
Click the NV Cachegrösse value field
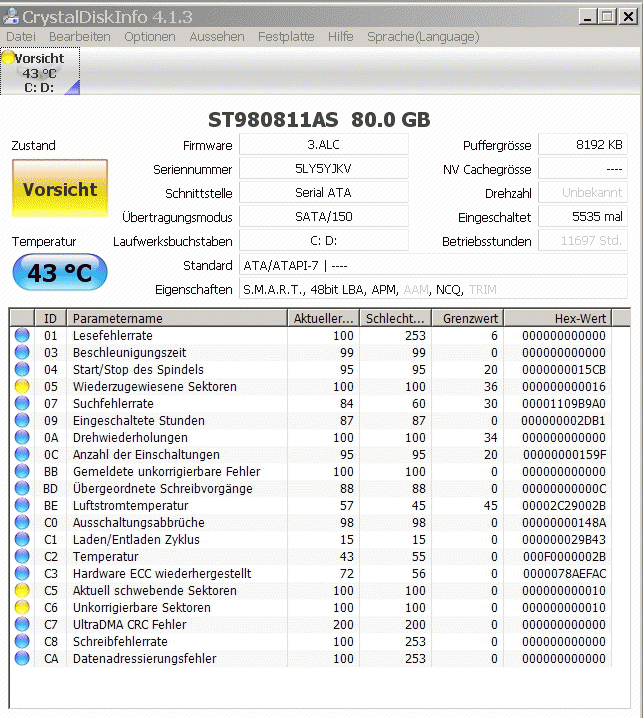(x=583, y=169)
